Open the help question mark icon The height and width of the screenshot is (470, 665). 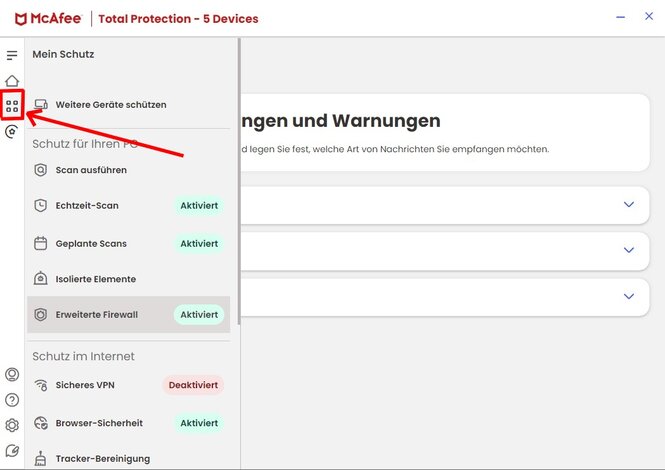(x=12, y=400)
